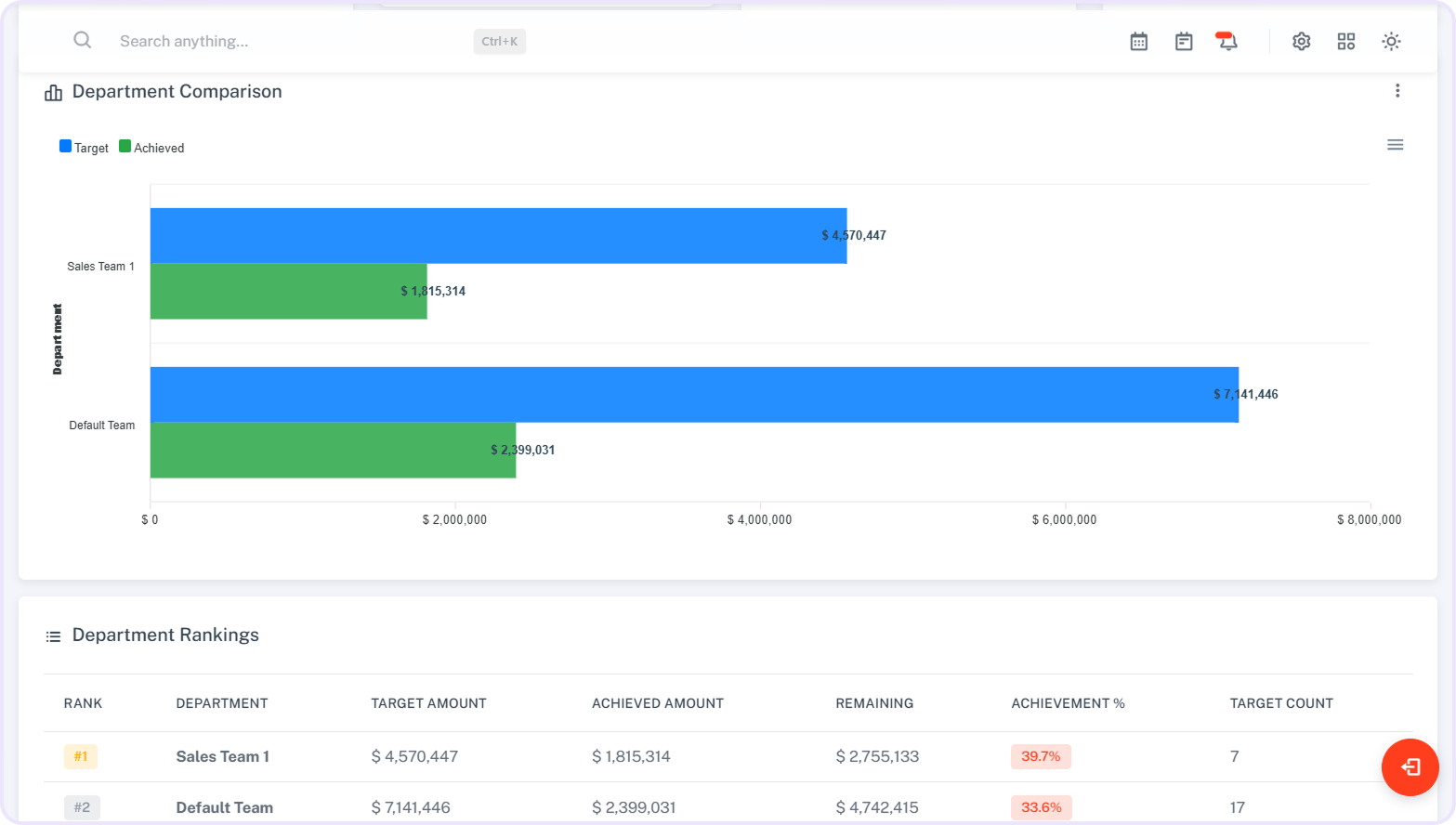Open Department Comparison three-dot options menu
The image size is (1456, 825).
coord(1397,91)
